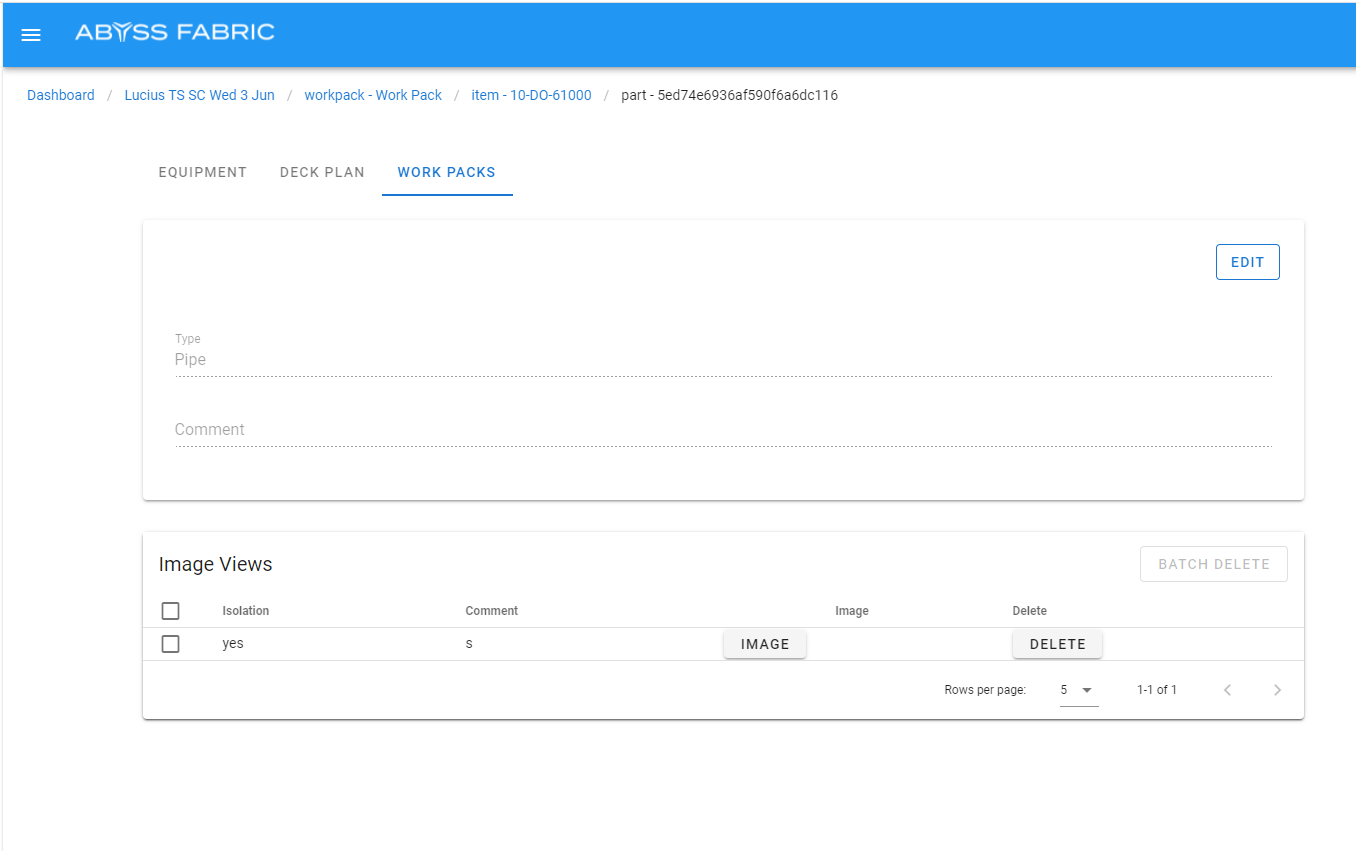
Task: Open item - 10-DO-61000 breadcrumb link
Action: [531, 95]
